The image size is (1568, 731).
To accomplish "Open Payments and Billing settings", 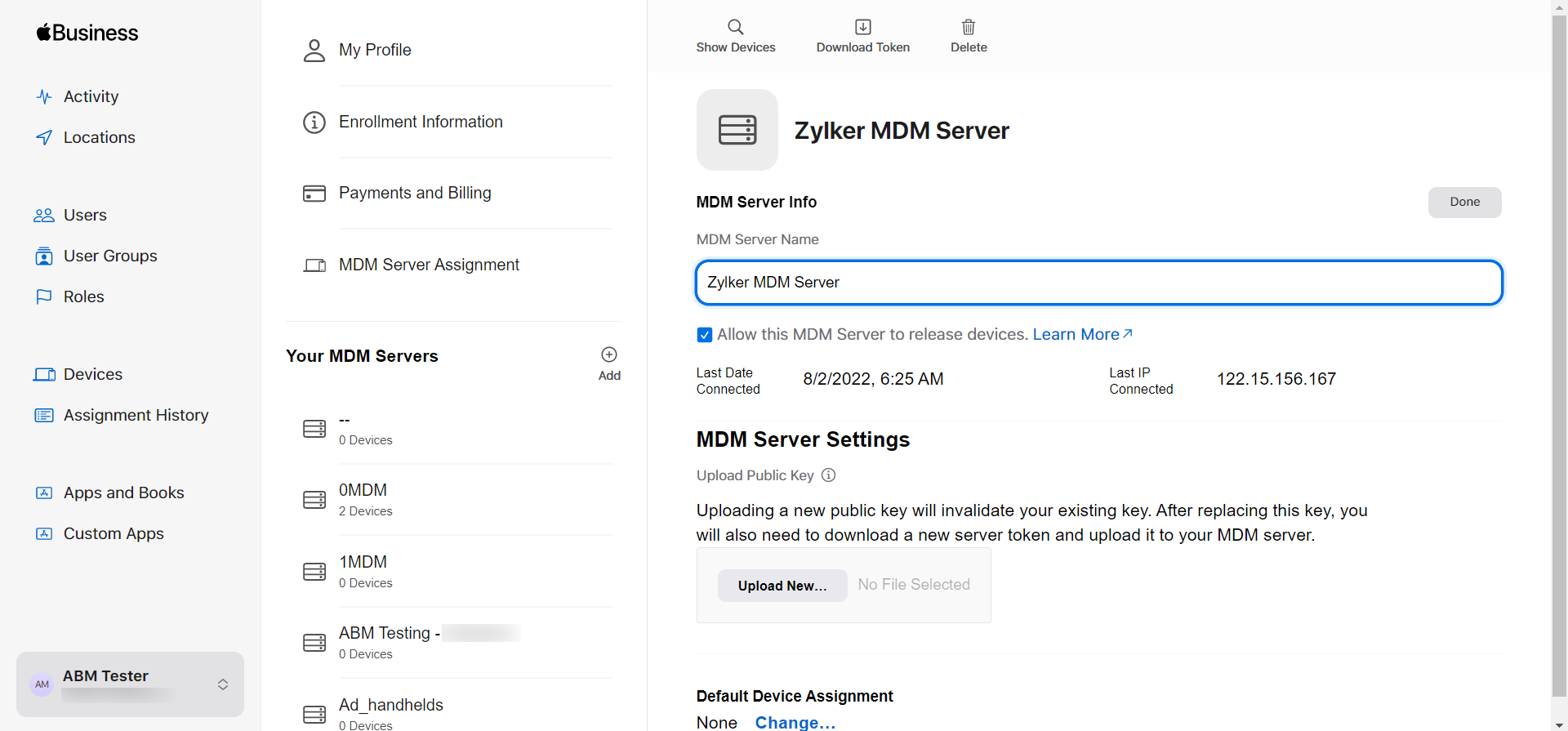I will coord(415,193).
